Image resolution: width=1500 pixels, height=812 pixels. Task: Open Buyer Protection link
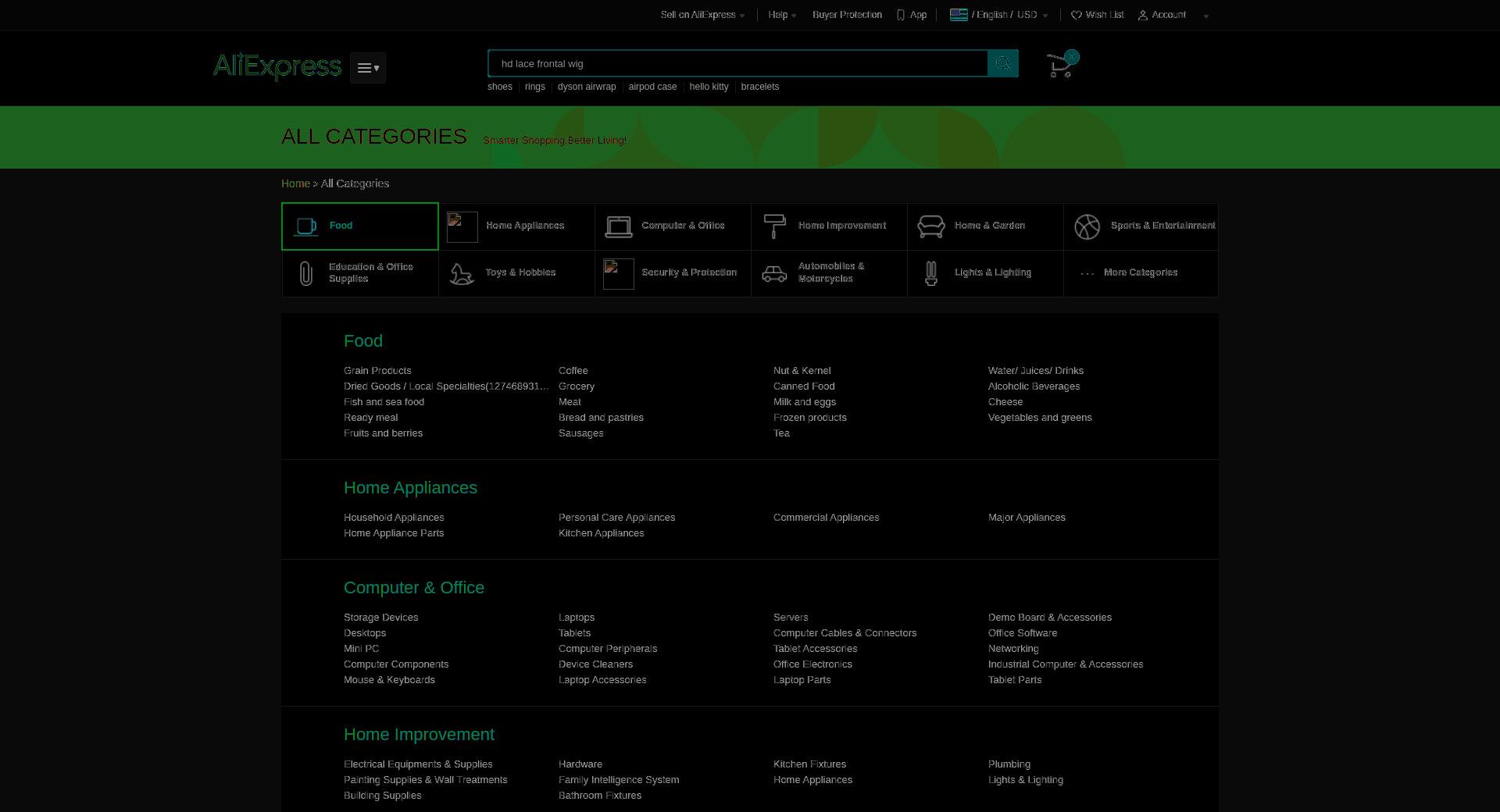(x=847, y=15)
